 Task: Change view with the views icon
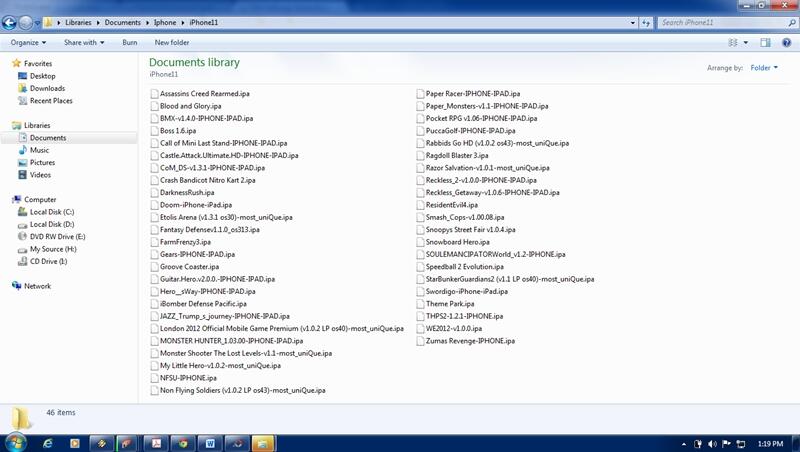click(733, 43)
